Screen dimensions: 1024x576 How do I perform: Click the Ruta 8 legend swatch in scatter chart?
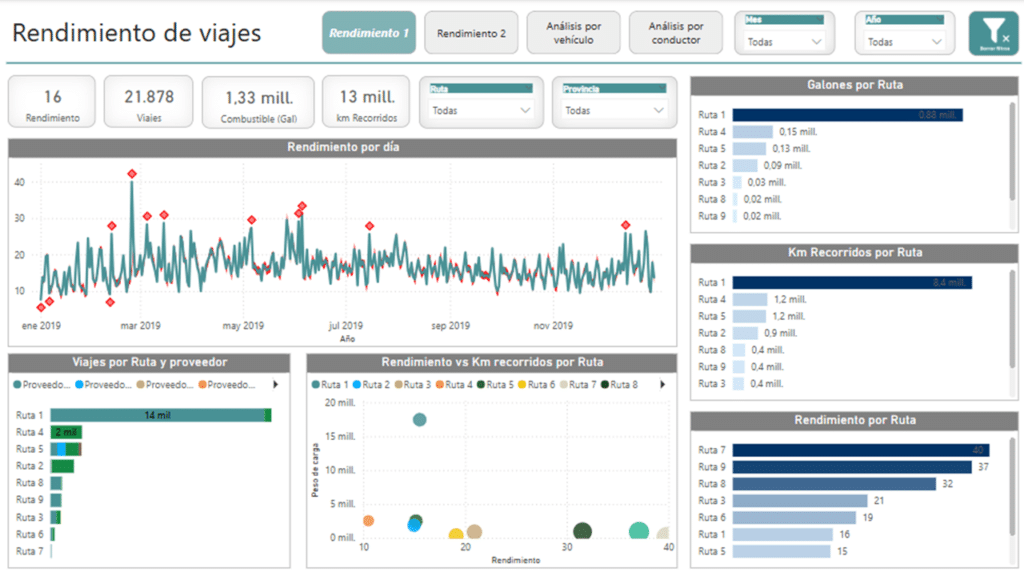pyautogui.click(x=605, y=385)
